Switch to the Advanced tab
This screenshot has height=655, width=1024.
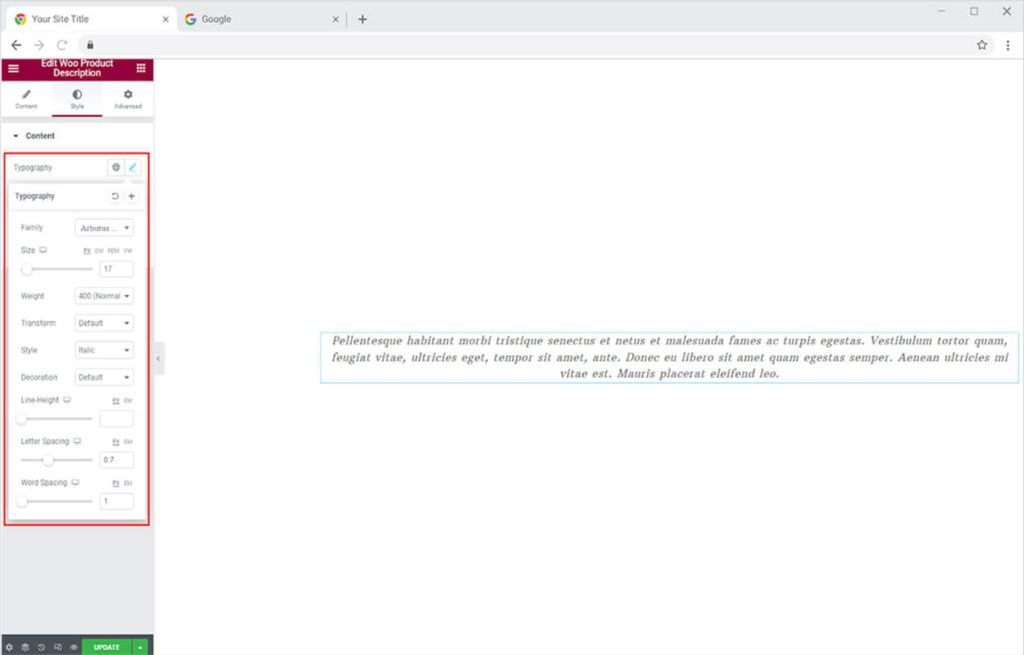[x=128, y=99]
